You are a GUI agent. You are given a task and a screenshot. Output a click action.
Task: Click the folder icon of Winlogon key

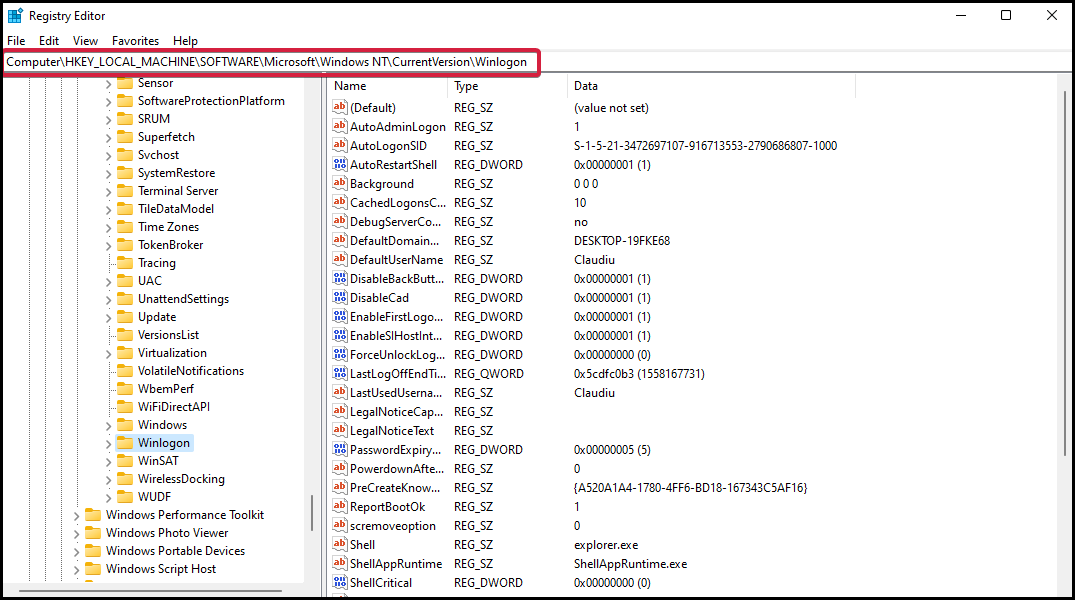pyautogui.click(x=125, y=443)
